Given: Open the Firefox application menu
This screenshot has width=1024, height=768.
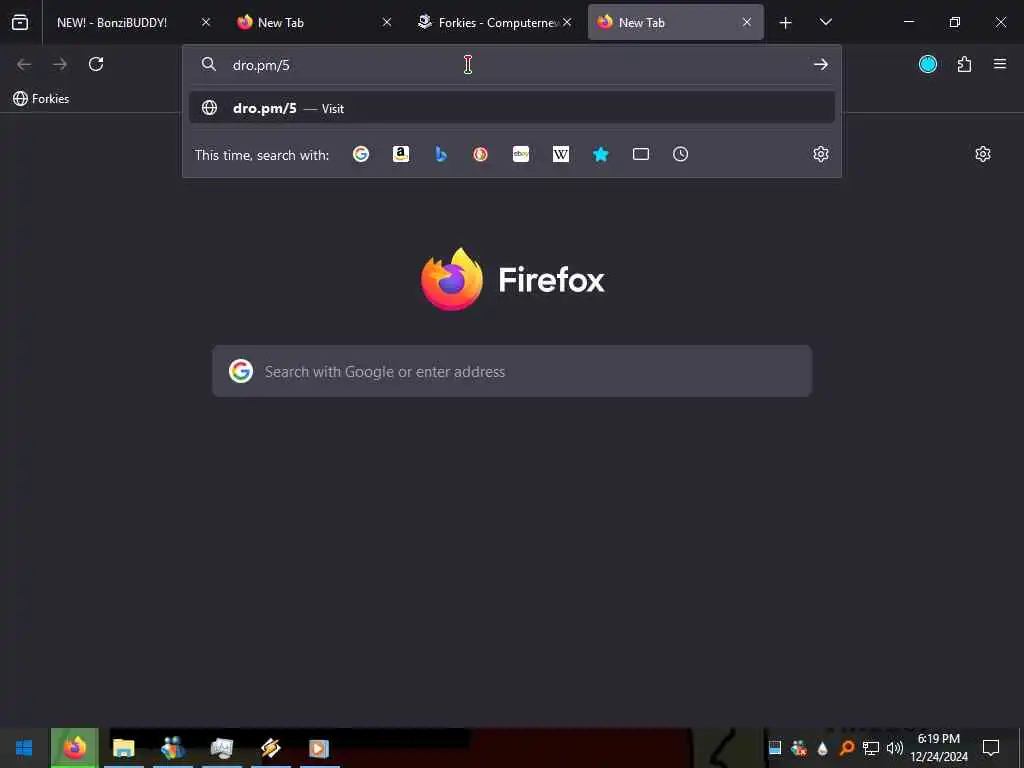Looking at the screenshot, I should coord(1000,64).
